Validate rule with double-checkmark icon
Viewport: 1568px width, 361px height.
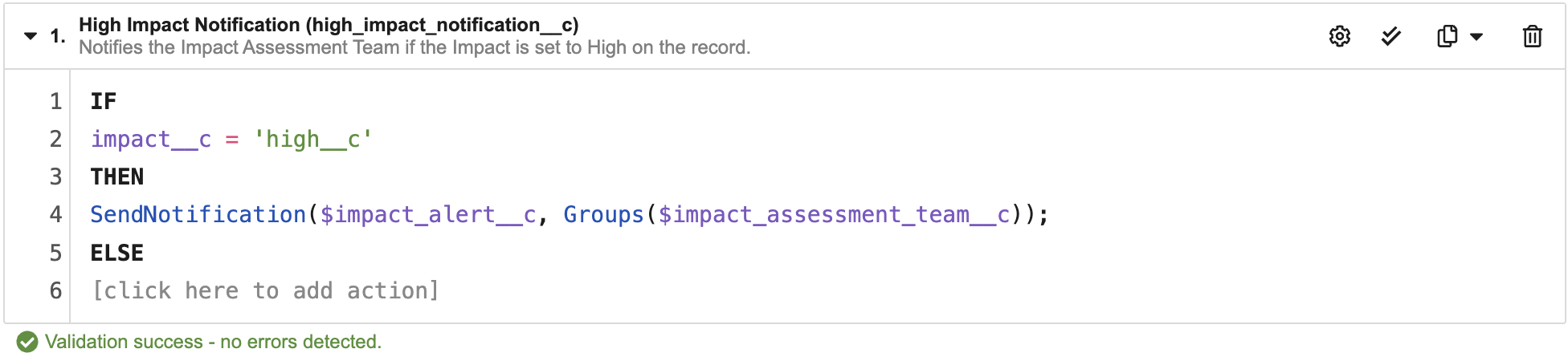tap(1391, 36)
